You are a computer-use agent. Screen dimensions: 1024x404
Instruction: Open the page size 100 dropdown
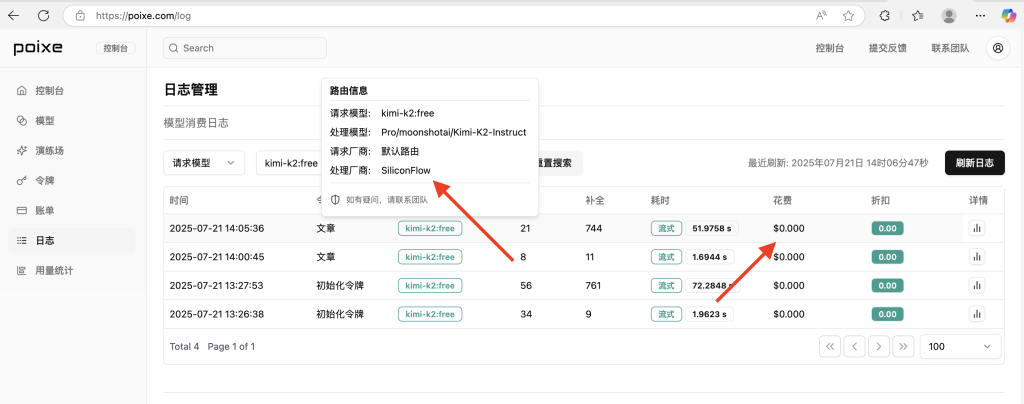[x=960, y=347]
